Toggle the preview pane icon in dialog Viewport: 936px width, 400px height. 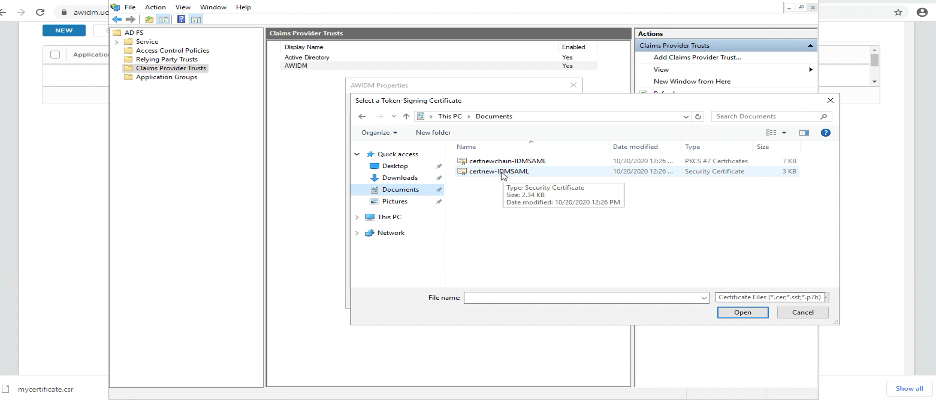point(803,132)
